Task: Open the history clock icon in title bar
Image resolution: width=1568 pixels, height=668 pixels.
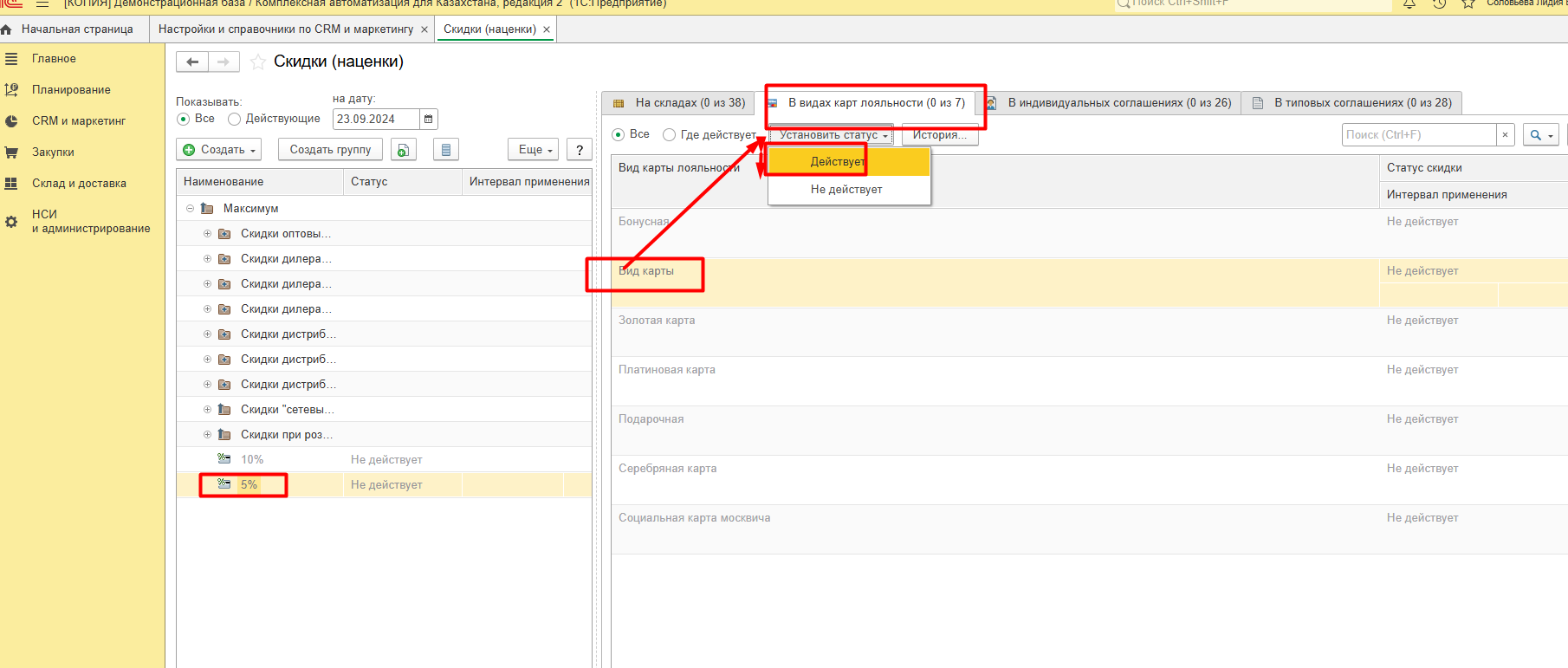Action: [x=1439, y=4]
